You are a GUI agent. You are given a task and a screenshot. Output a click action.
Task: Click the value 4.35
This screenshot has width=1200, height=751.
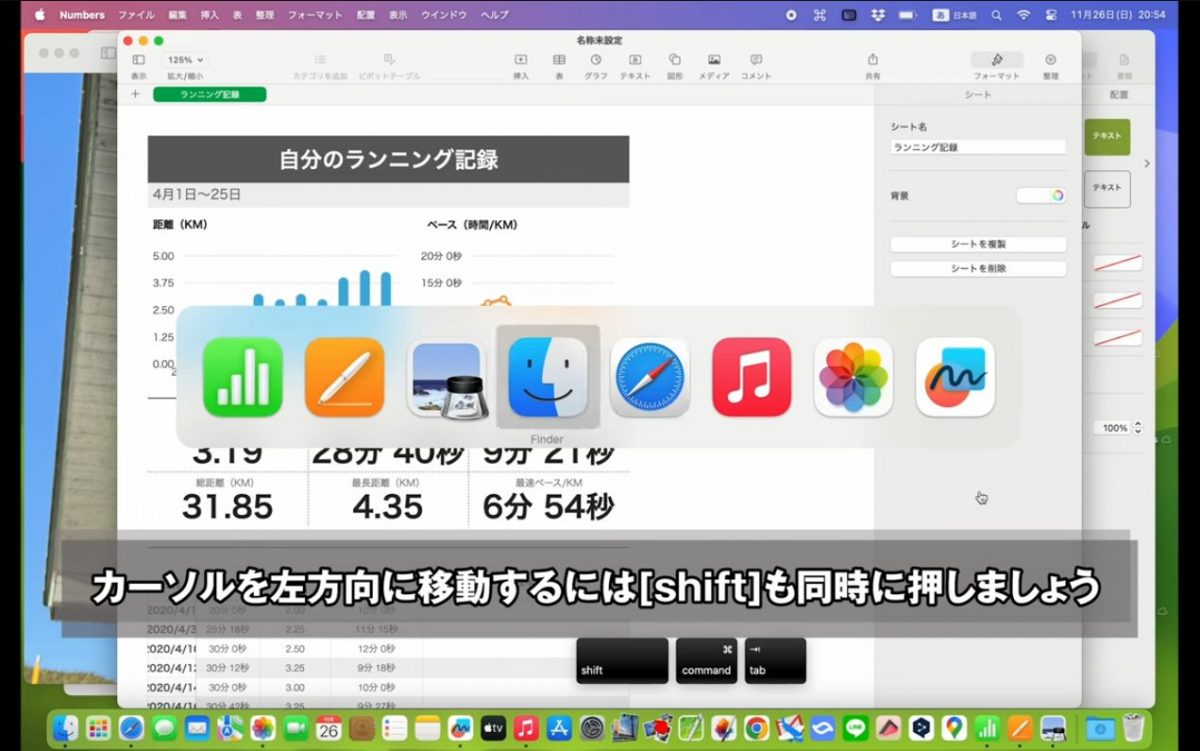click(x=388, y=507)
